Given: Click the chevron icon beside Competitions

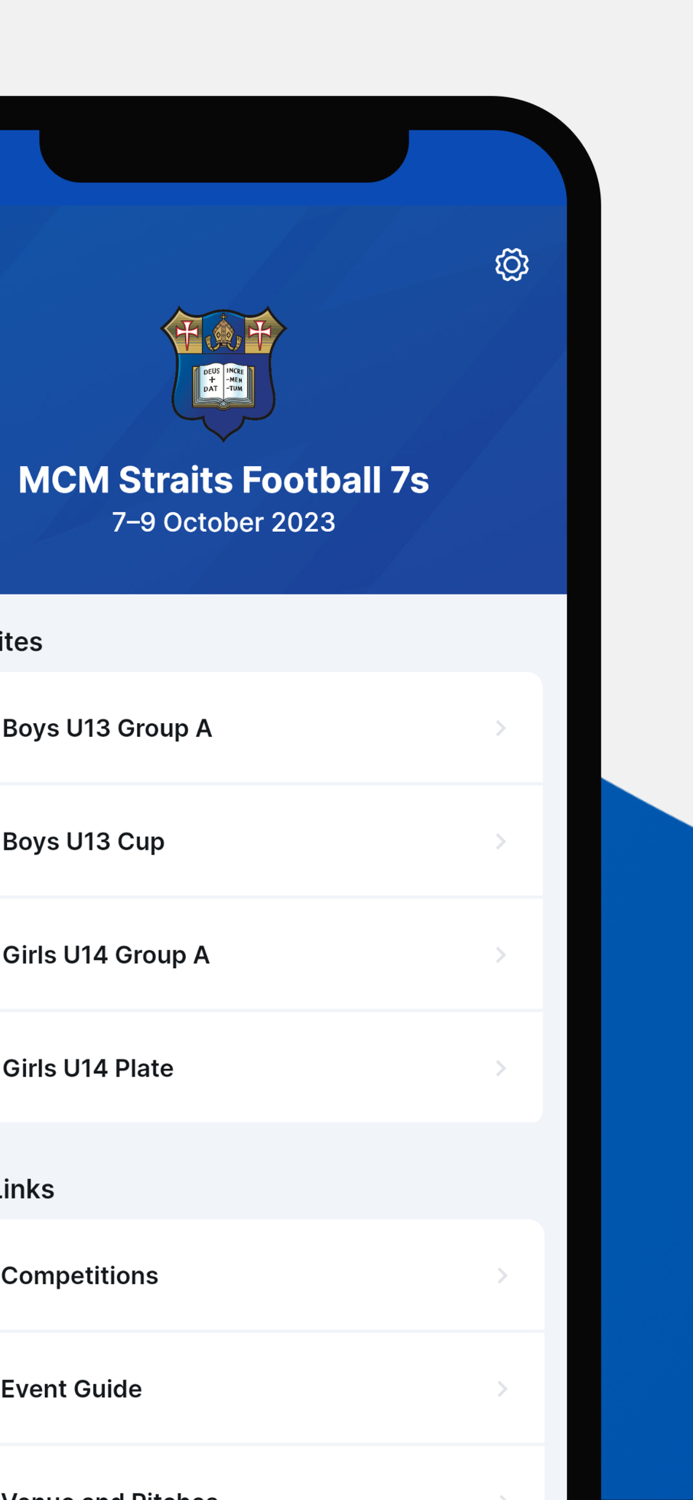Looking at the screenshot, I should (x=501, y=1275).
